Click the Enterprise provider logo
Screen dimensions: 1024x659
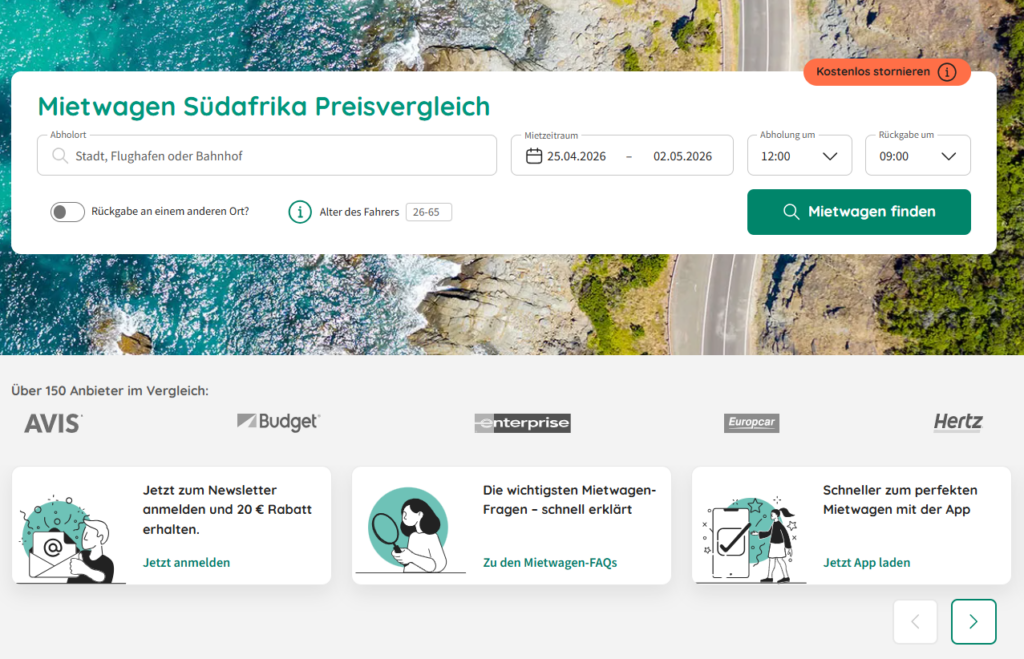point(522,423)
